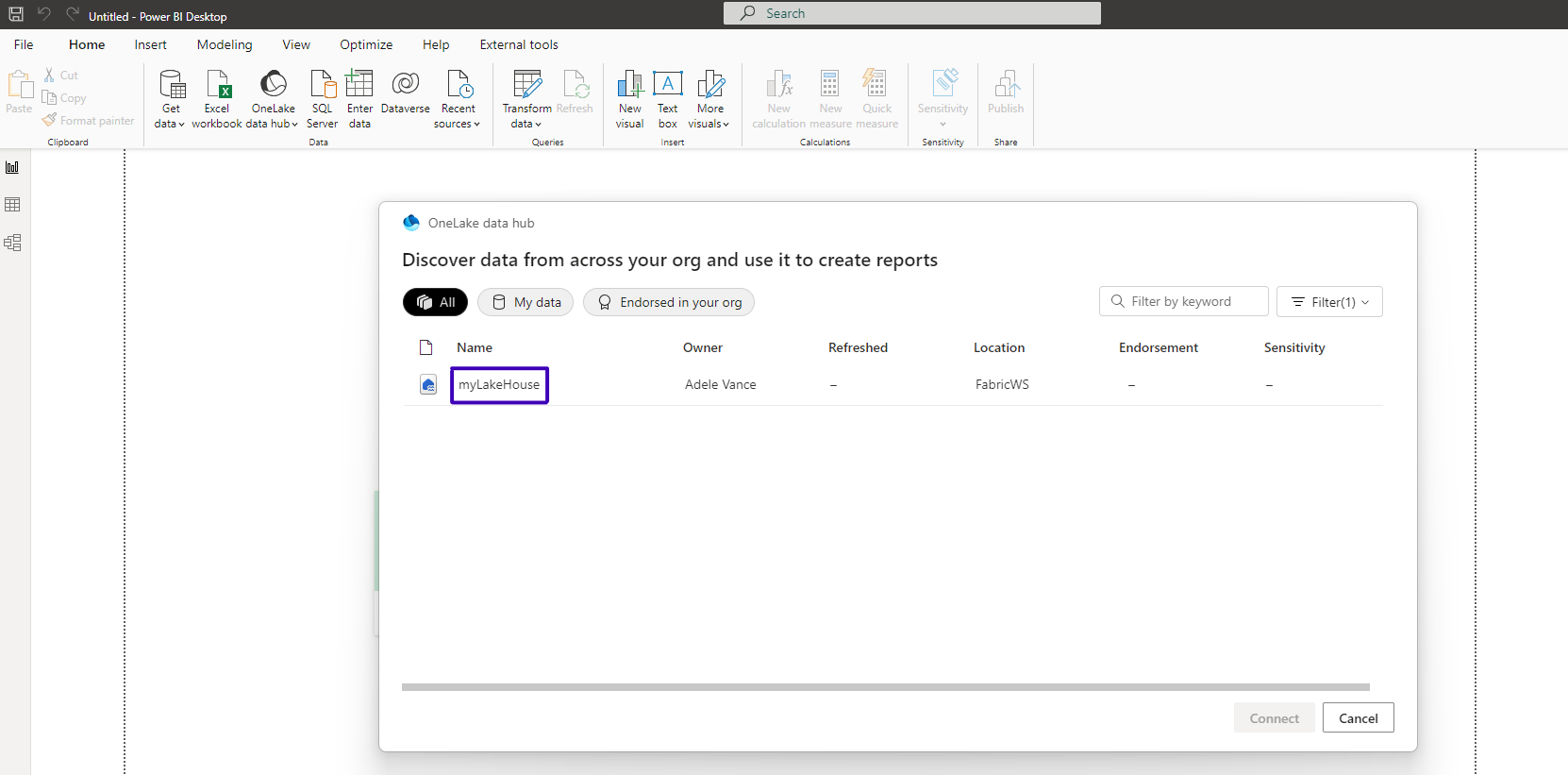Open the File menu
The width and height of the screenshot is (1568, 775).
point(24,44)
